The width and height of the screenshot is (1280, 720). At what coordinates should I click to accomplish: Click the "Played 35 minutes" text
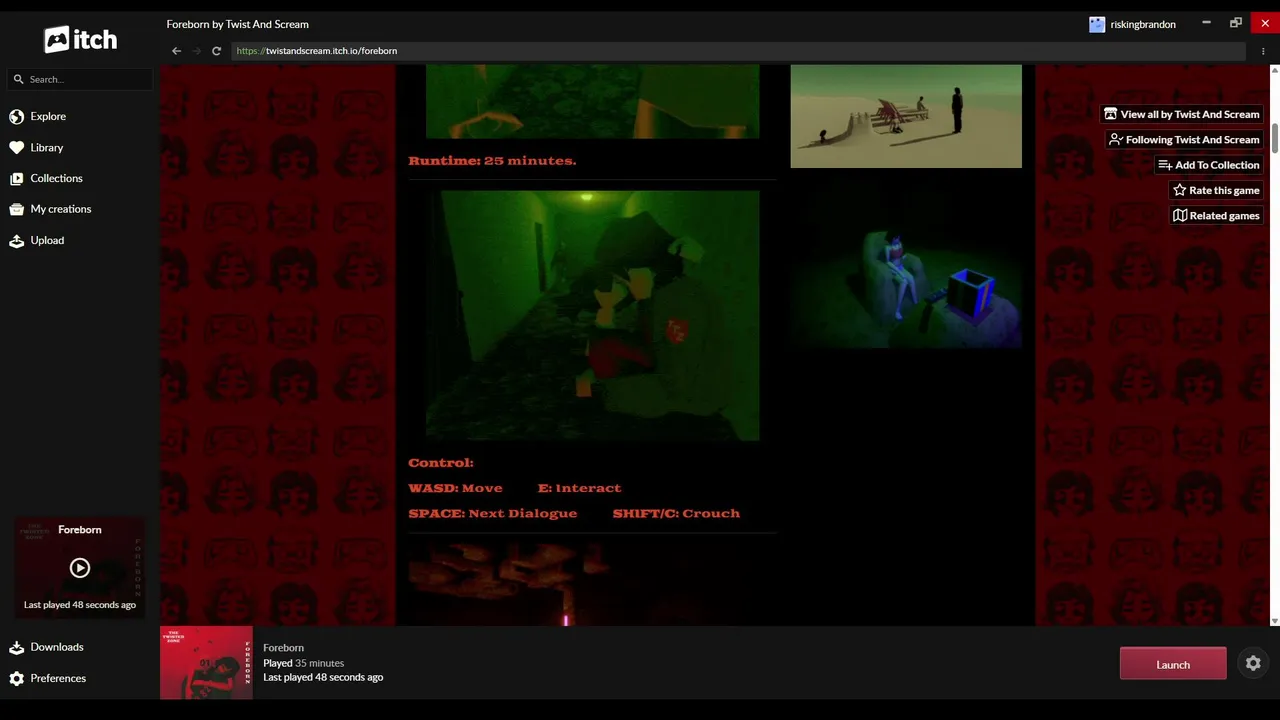click(303, 663)
